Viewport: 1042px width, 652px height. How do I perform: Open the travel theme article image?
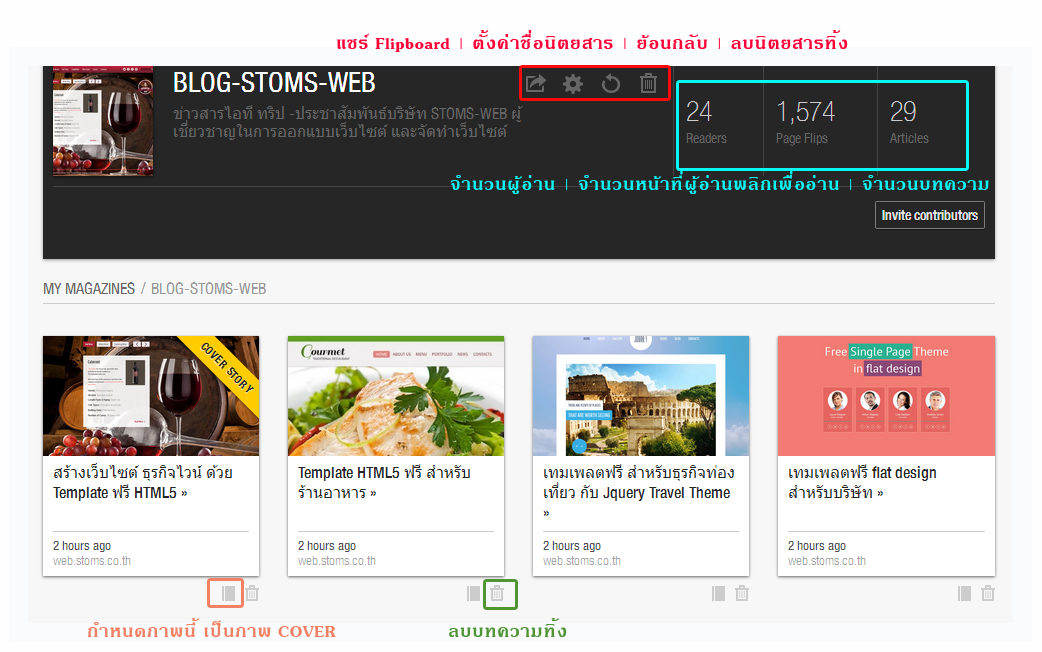[x=640, y=396]
